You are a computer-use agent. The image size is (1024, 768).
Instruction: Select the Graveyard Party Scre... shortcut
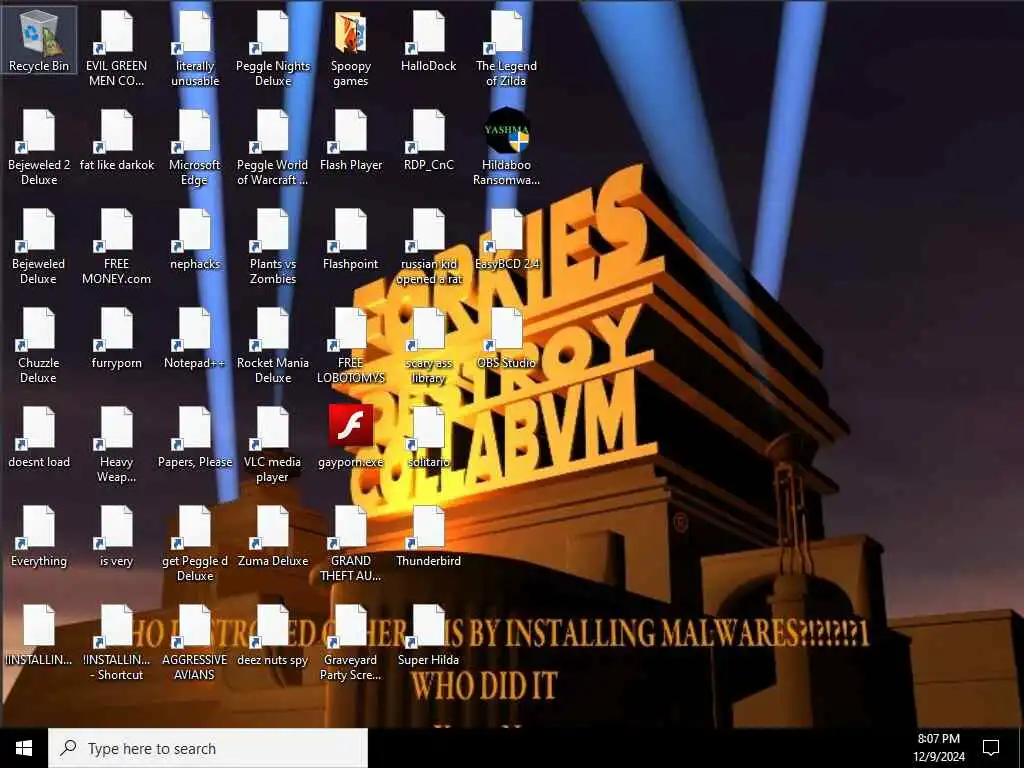click(x=351, y=643)
